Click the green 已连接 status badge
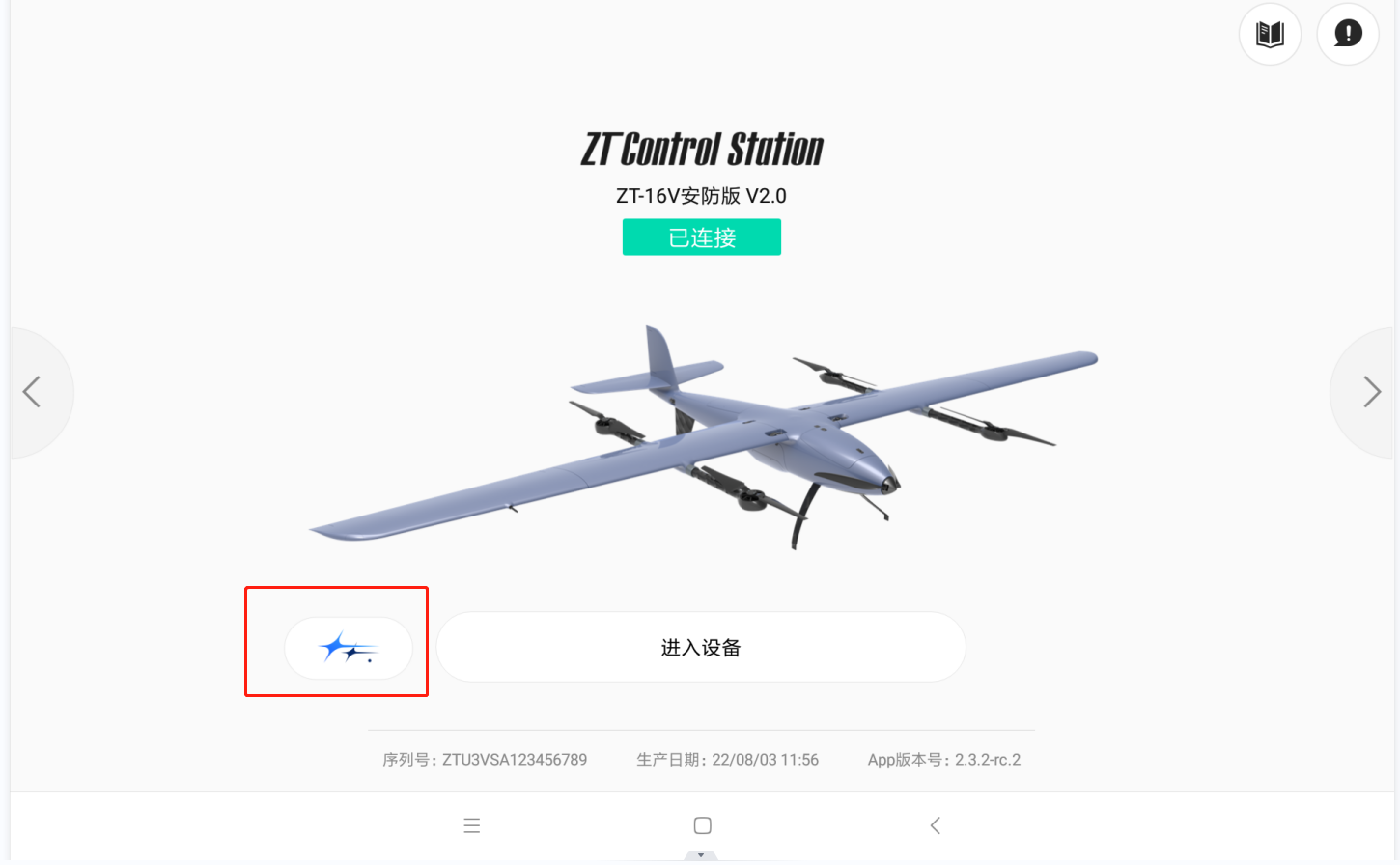 pos(702,237)
